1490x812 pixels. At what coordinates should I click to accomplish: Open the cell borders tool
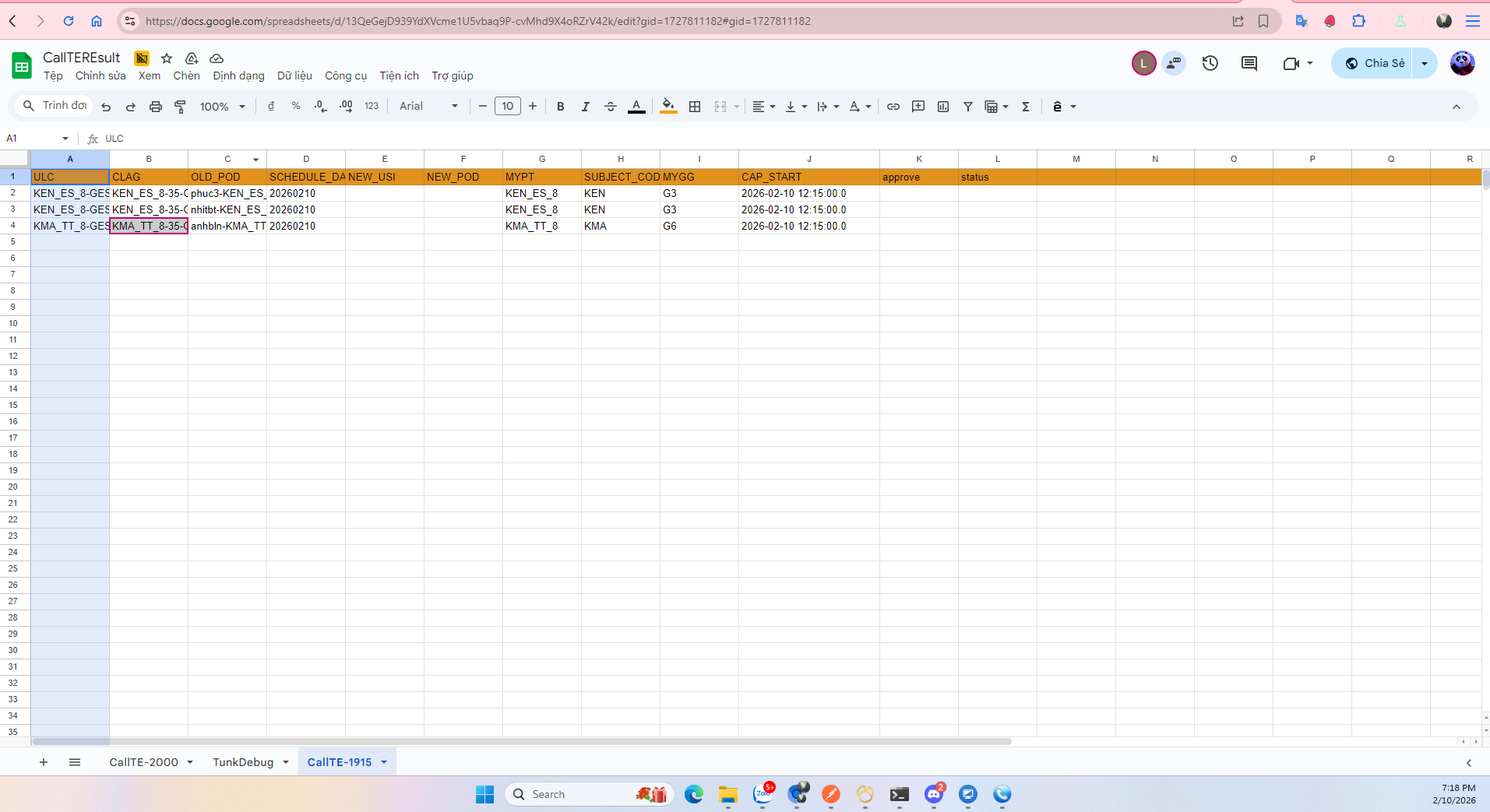[x=695, y=107]
